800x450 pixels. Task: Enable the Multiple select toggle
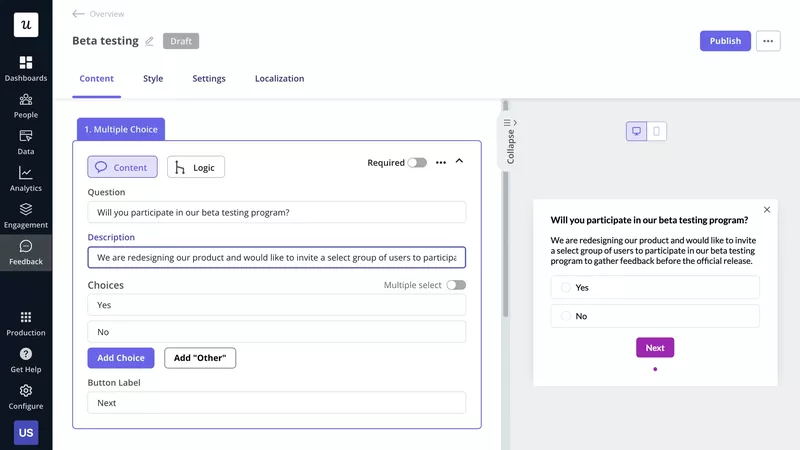[456, 285]
